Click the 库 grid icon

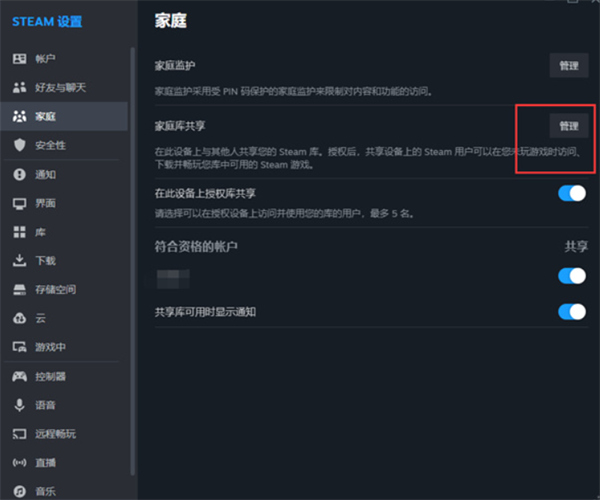20,232
